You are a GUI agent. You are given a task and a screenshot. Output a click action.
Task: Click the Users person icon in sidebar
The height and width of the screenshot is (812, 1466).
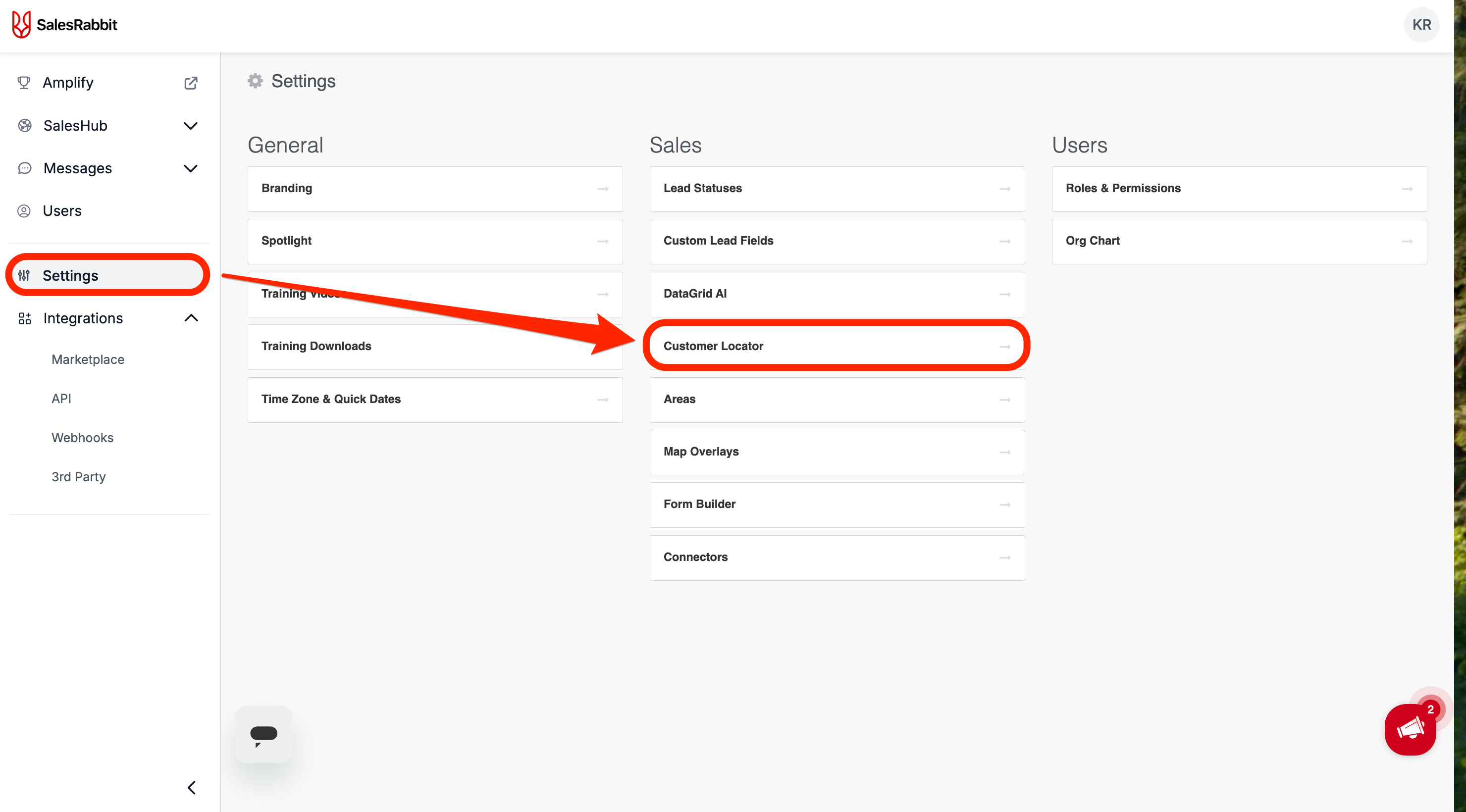[x=24, y=211]
